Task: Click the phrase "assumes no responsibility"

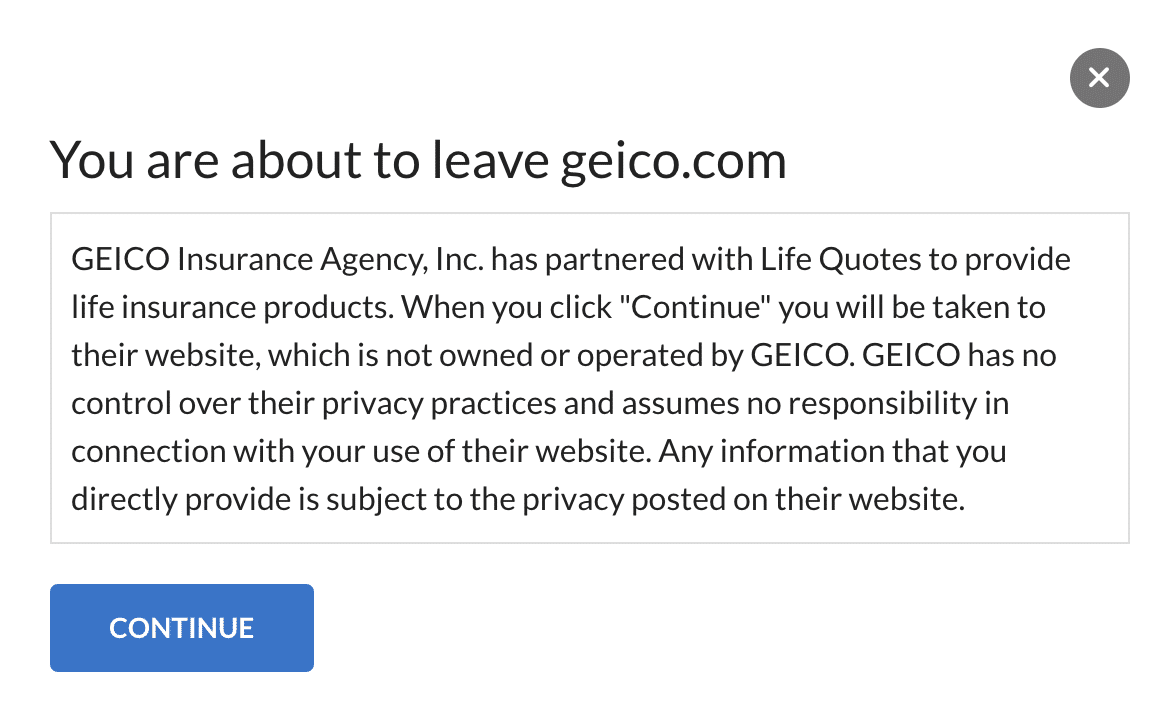Action: pos(799,403)
